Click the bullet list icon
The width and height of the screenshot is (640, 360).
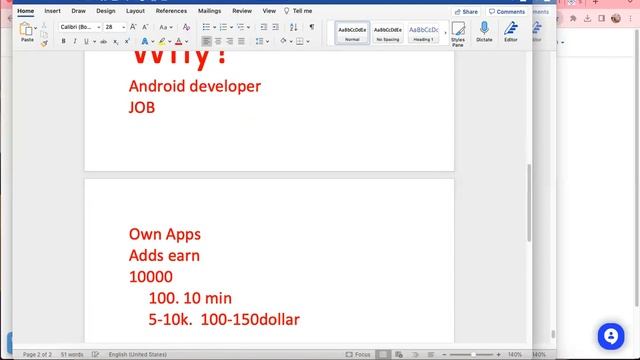[x=206, y=27]
